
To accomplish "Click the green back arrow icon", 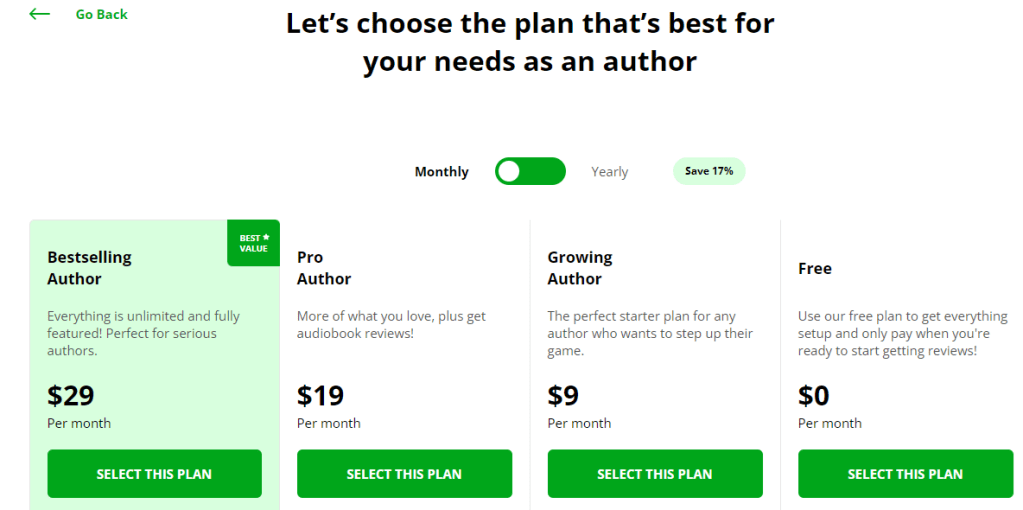I will click(39, 14).
